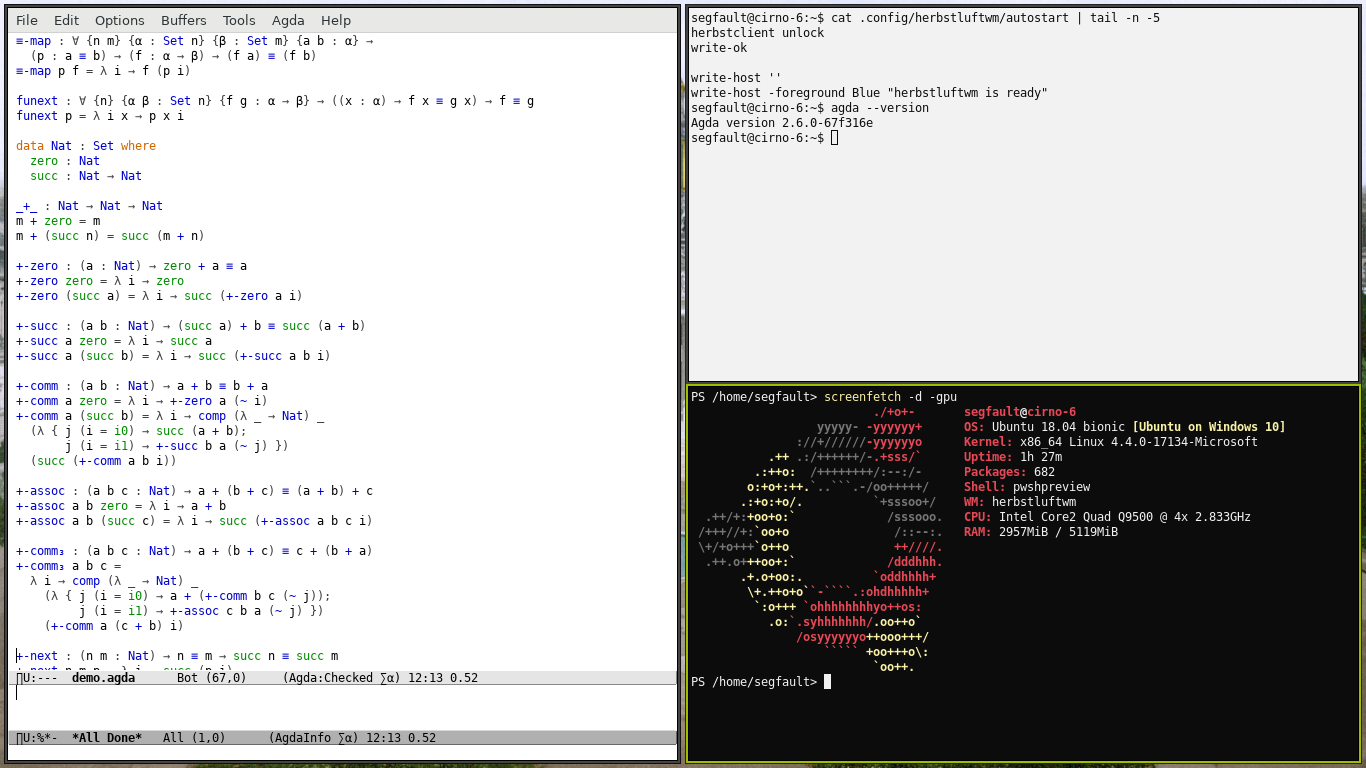Click the 'Packages: 682' line

(x=1009, y=472)
